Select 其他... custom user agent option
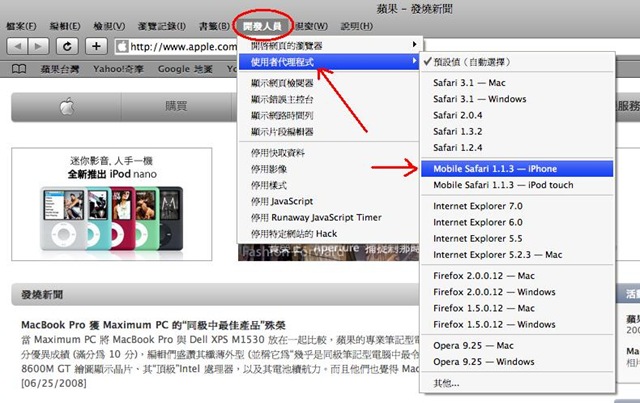The width and height of the screenshot is (640, 403). point(517,383)
